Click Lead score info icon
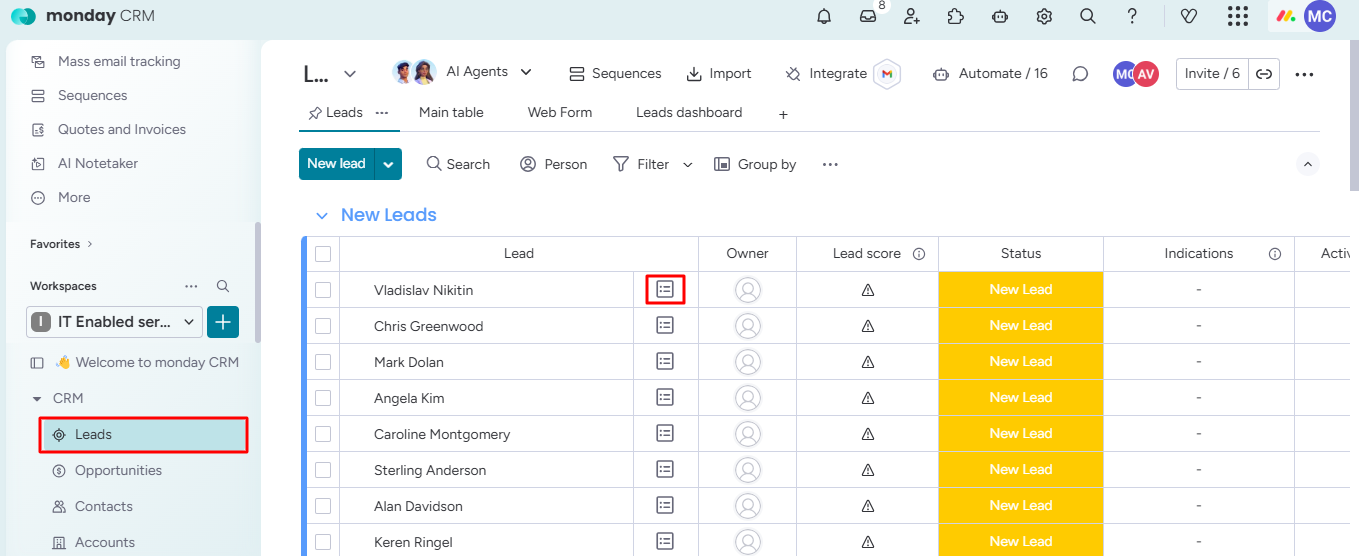This screenshot has height=556, width=1359. [919, 254]
